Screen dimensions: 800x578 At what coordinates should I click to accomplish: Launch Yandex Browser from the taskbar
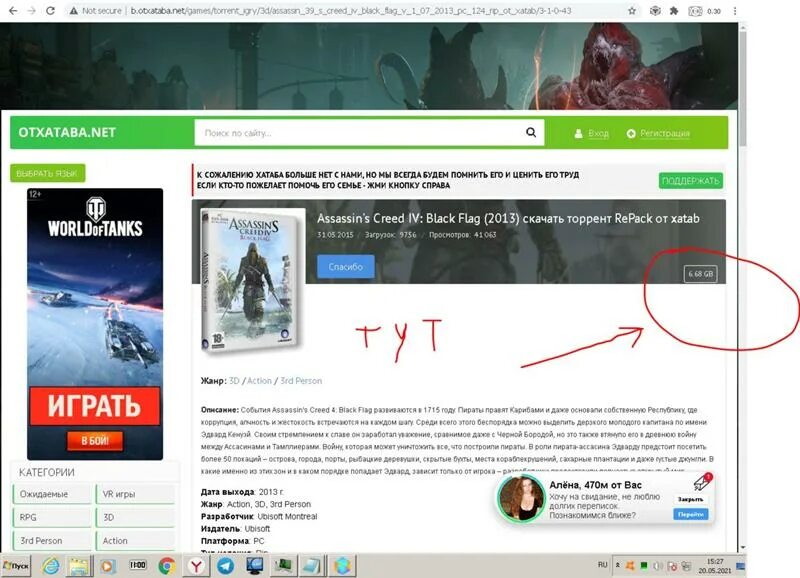pyautogui.click(x=196, y=566)
